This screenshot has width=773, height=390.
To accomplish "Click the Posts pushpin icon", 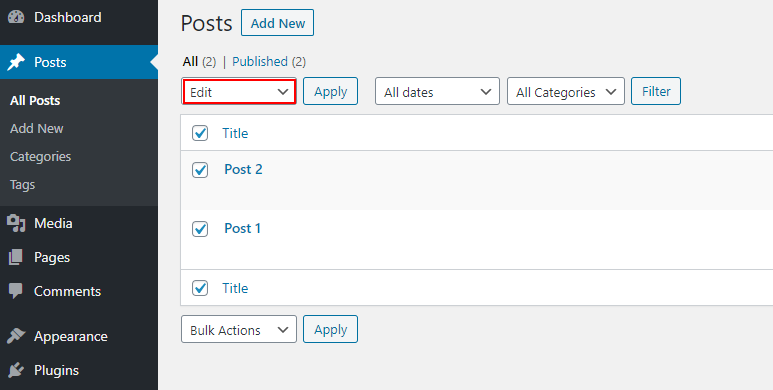I will [x=16, y=62].
